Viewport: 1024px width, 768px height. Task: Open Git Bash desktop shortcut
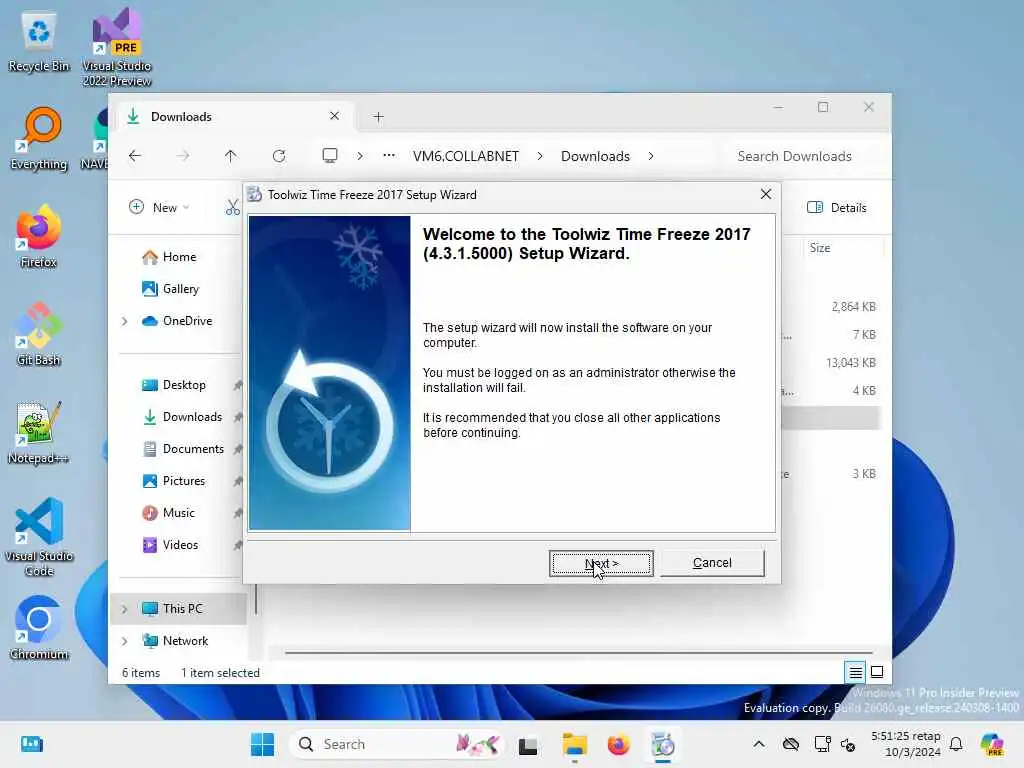coord(39,334)
